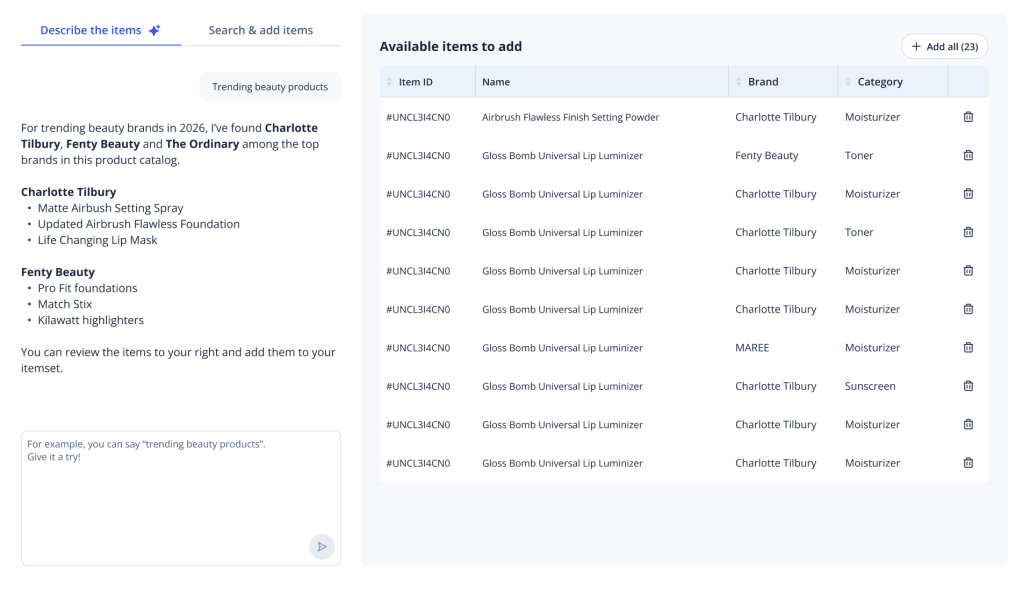
Task: Click Airbrush Flawless Finish Setting Powder name
Action: click(570, 117)
